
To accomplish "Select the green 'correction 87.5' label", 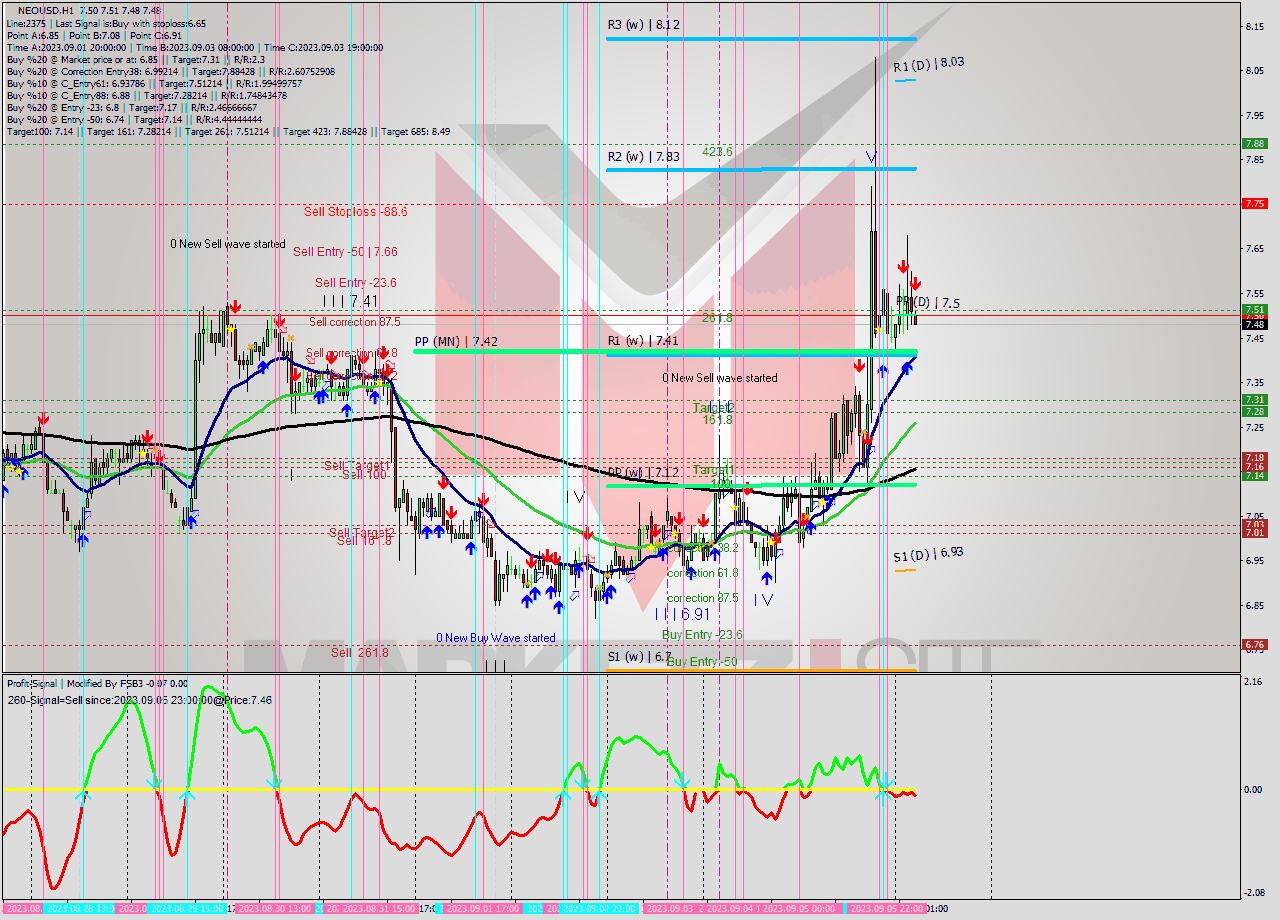I will pos(703,598).
